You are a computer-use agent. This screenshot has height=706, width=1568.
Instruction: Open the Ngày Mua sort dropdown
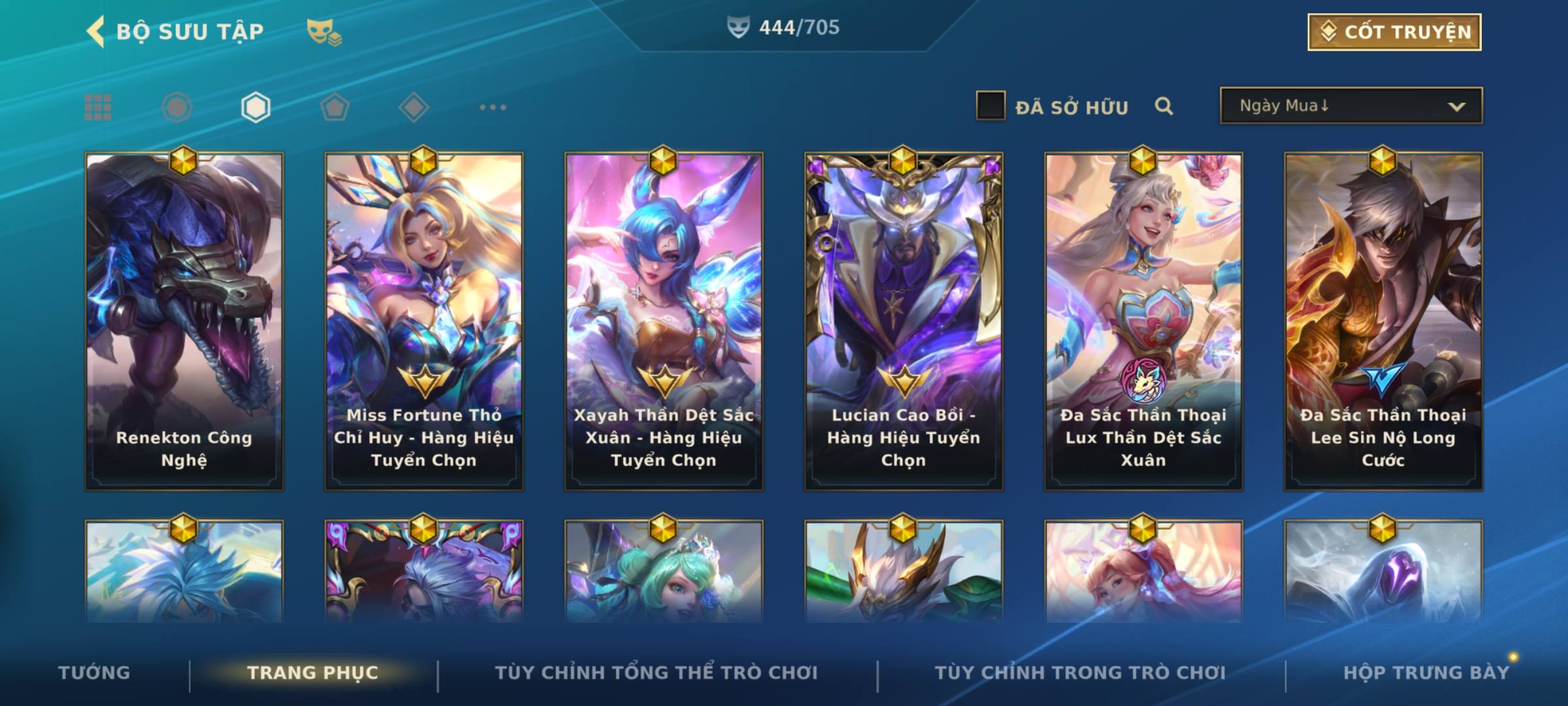click(1351, 105)
